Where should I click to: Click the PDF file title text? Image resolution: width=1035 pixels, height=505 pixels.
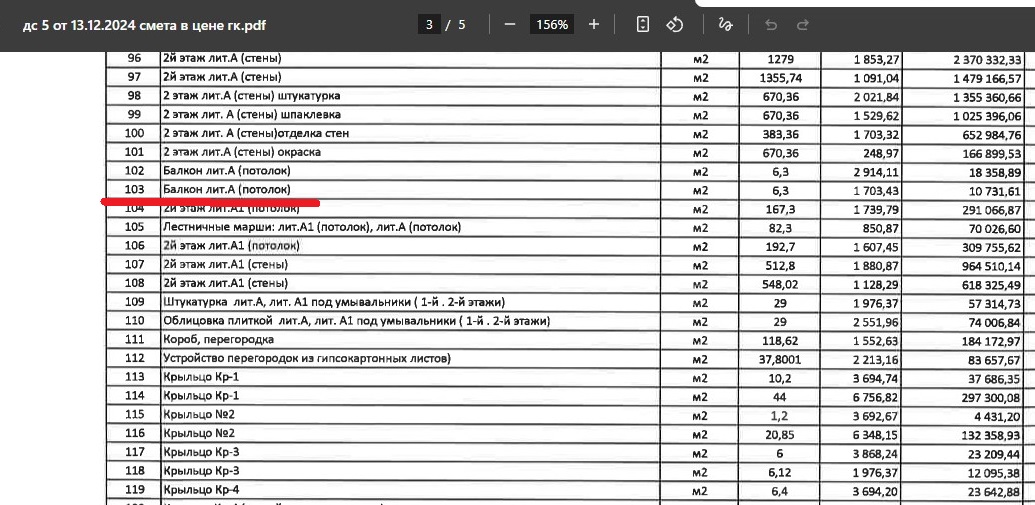(x=145, y=26)
